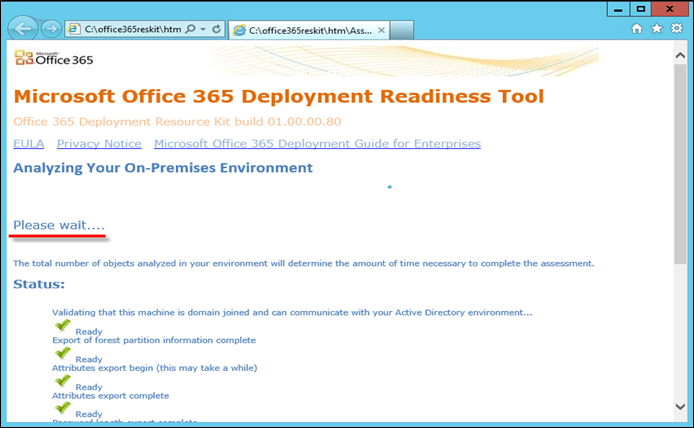Click 'Attributes export begin' status line

point(154,368)
